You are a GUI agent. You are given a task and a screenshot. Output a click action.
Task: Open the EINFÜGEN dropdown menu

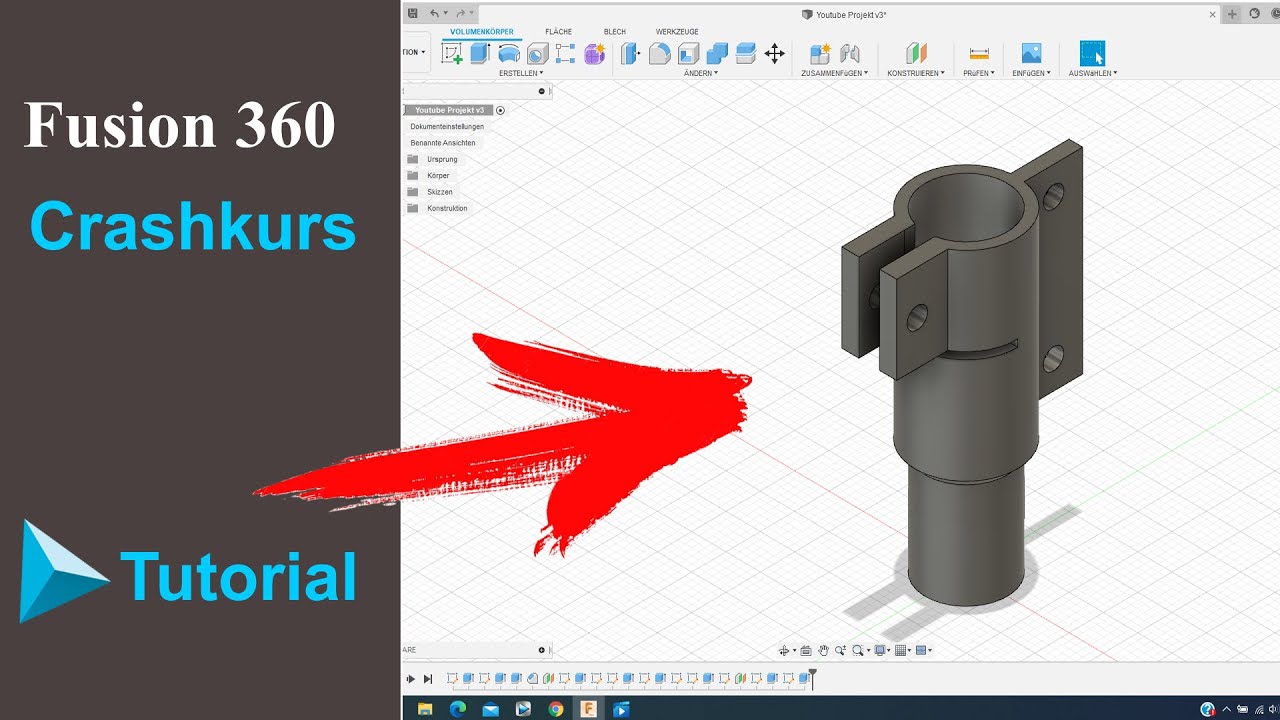[1031, 73]
